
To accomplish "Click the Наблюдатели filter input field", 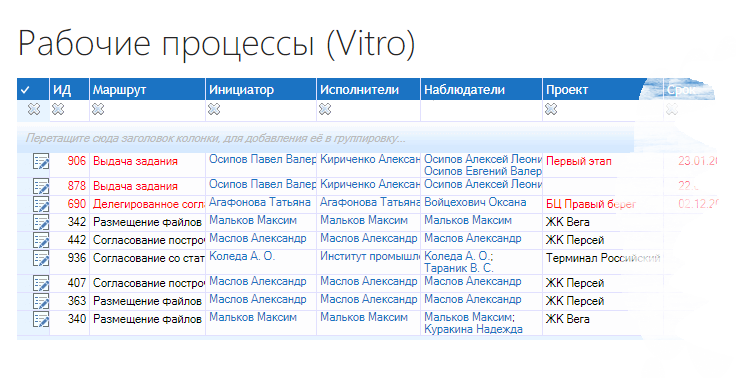I will 481,111.
